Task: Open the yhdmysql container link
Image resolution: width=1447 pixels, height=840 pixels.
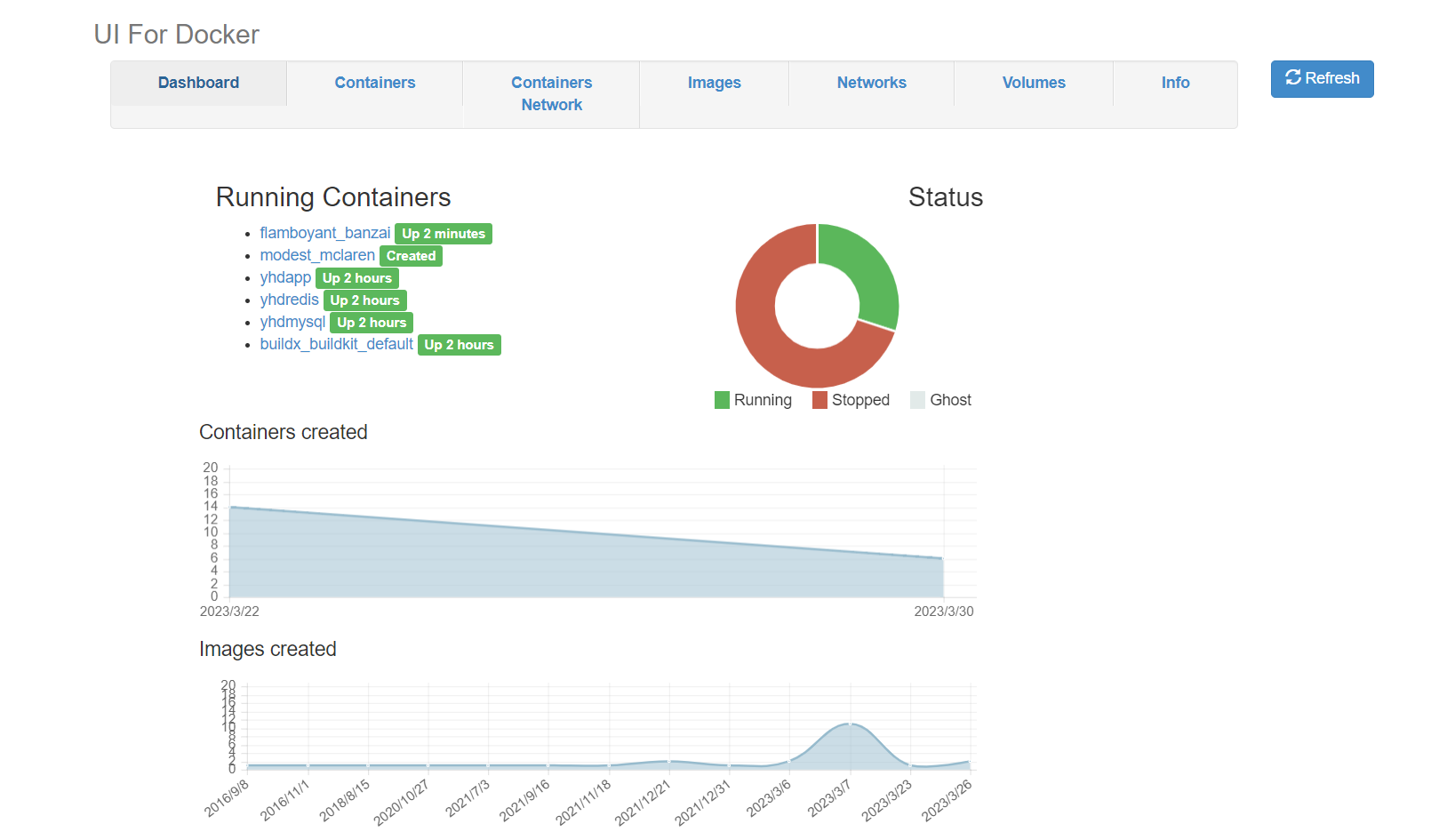Action: tap(292, 322)
